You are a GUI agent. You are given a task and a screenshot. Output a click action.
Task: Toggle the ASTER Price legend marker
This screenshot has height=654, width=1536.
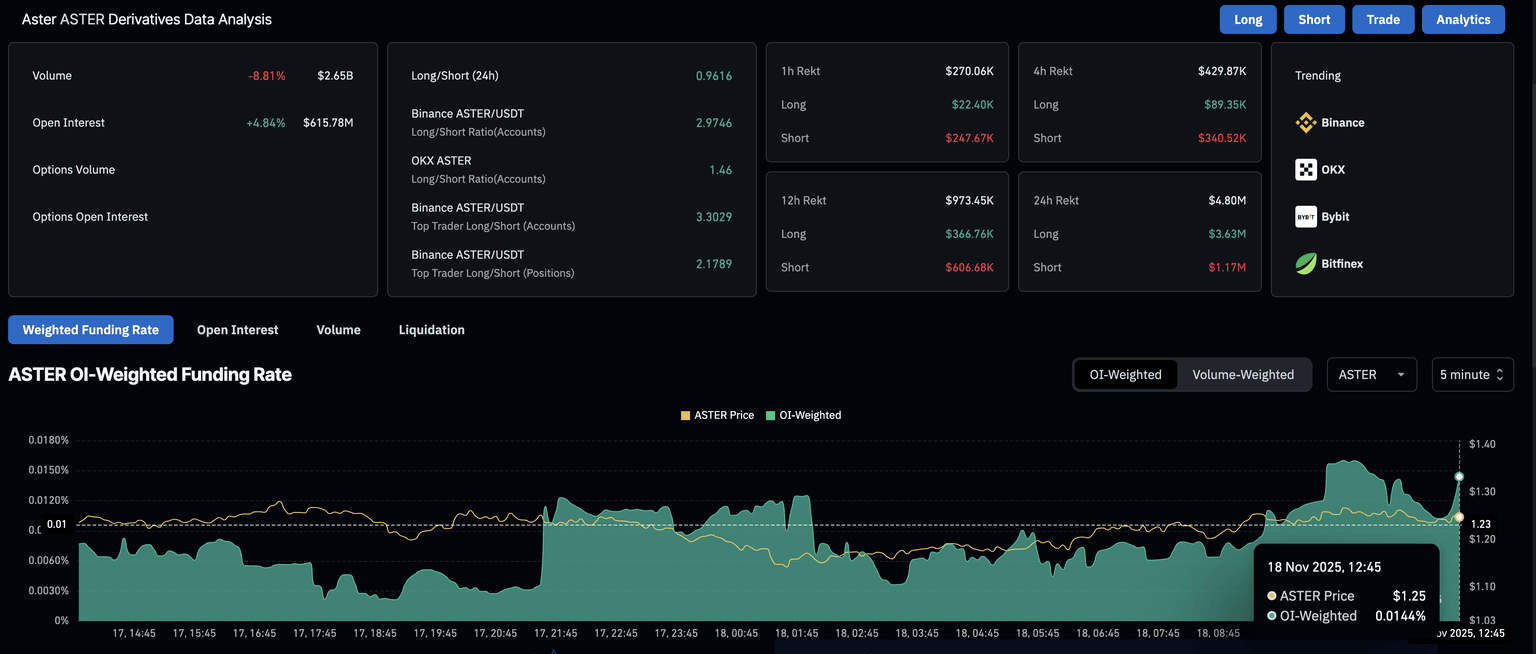(685, 415)
